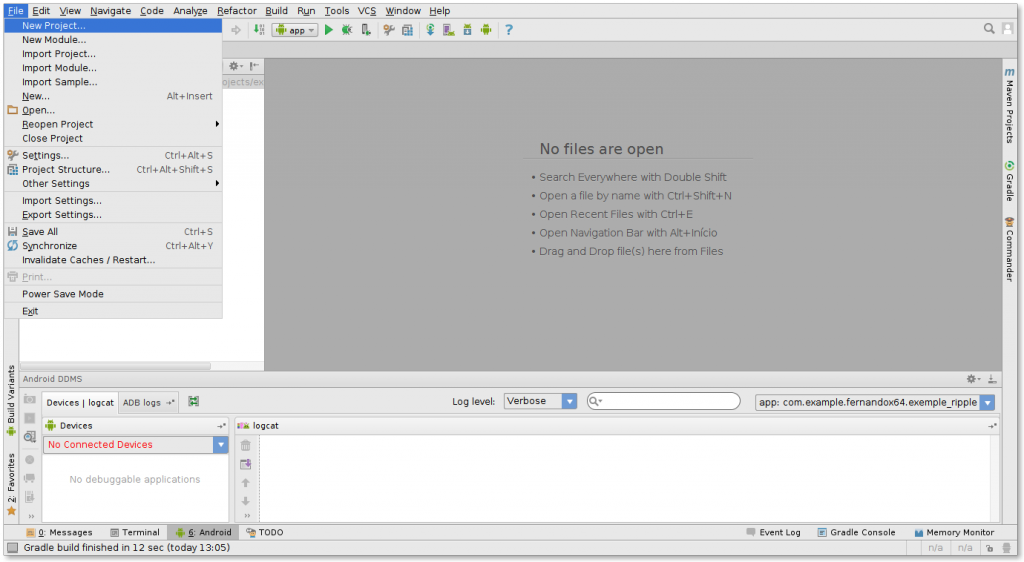Click the Search Everywhere magnifier icon
The image size is (1024, 562).
coord(989,29)
